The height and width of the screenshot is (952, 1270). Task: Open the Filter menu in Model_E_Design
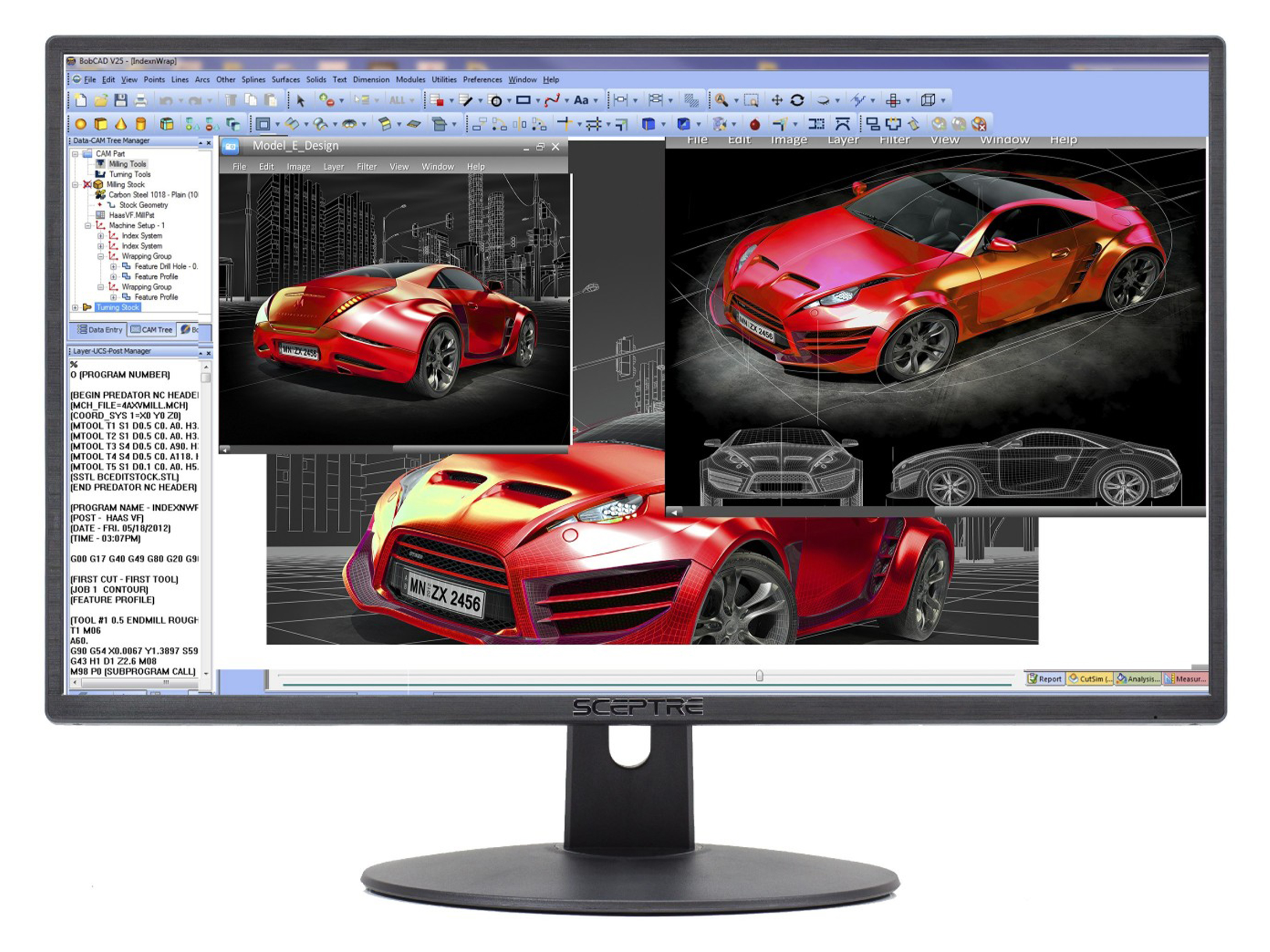367,167
